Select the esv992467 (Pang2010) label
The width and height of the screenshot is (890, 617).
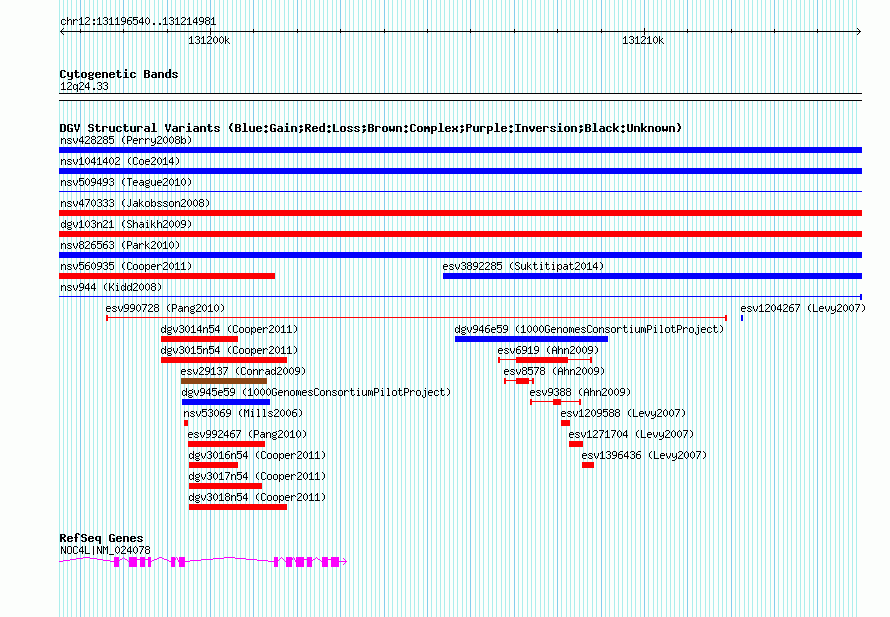pos(247,434)
